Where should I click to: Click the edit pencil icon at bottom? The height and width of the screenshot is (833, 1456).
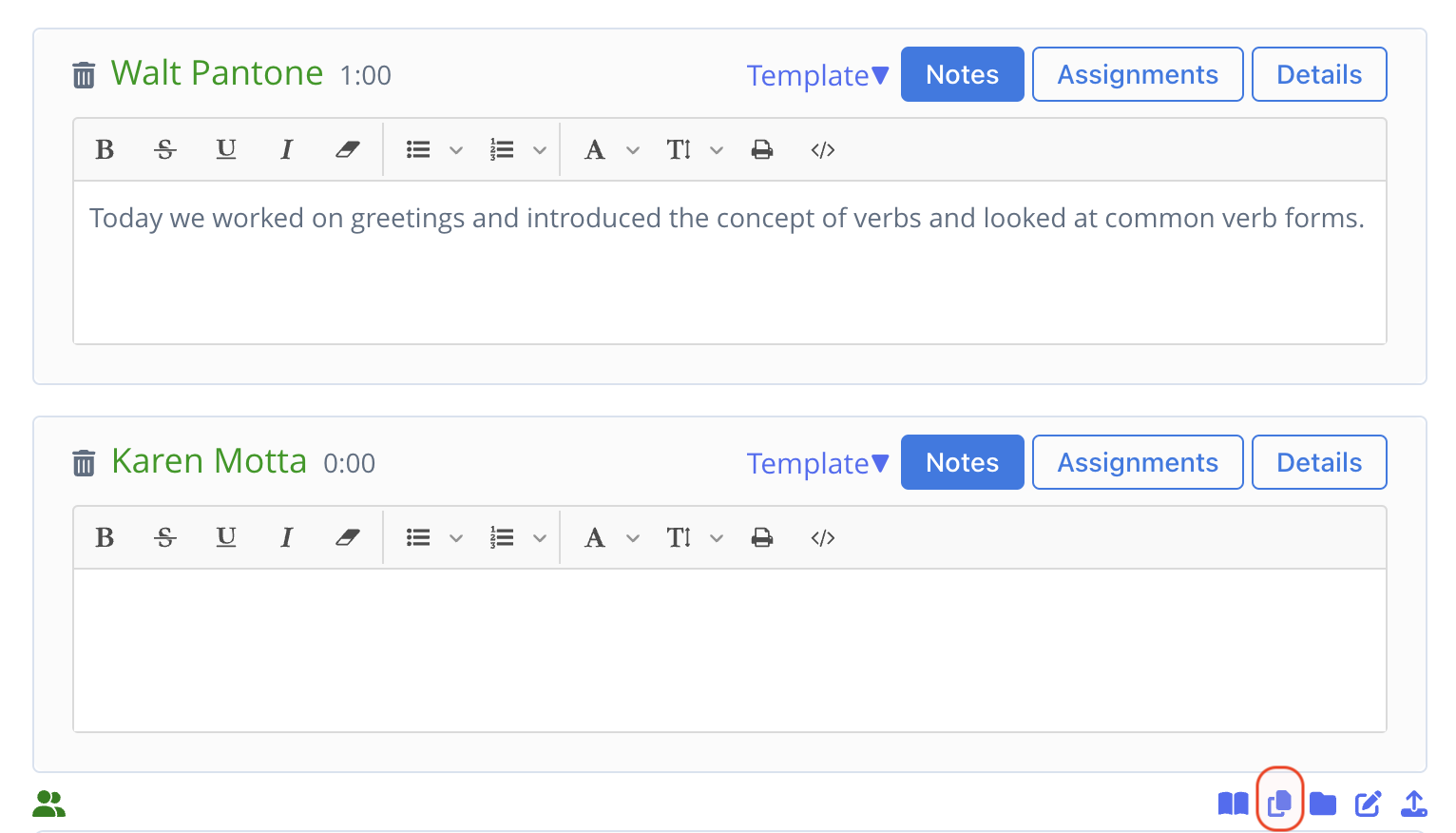point(1369,804)
